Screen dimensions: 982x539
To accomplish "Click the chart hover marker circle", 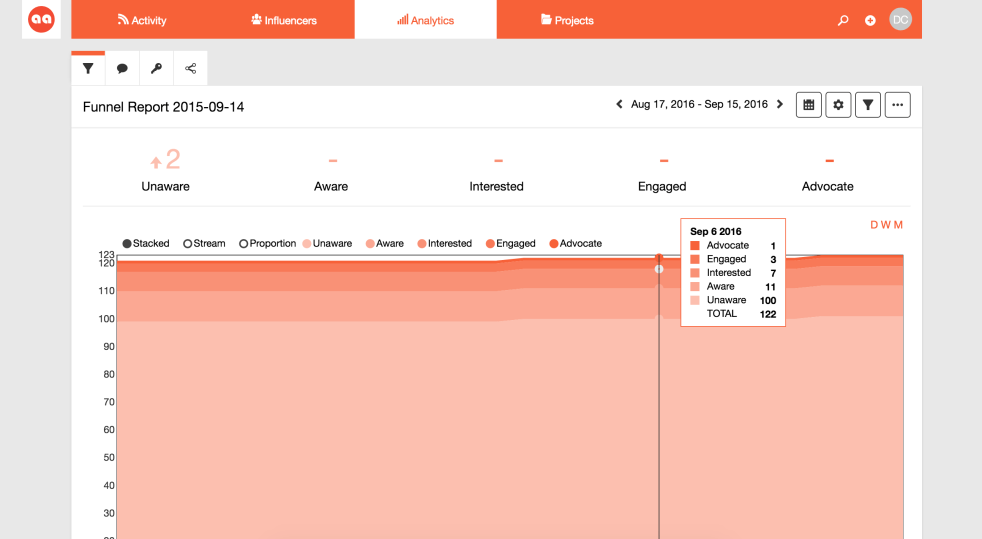I will point(659,269).
